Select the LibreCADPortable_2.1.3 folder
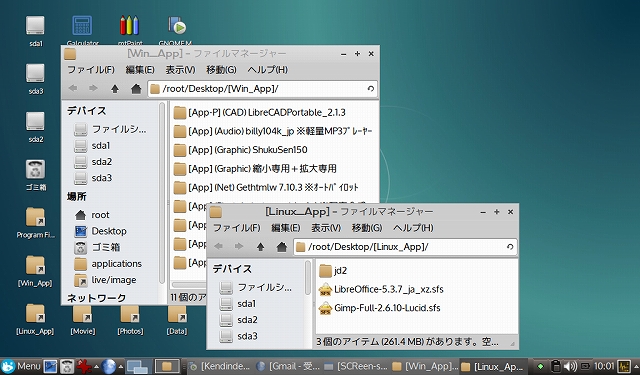This screenshot has width=640, height=375. click(x=260, y=112)
